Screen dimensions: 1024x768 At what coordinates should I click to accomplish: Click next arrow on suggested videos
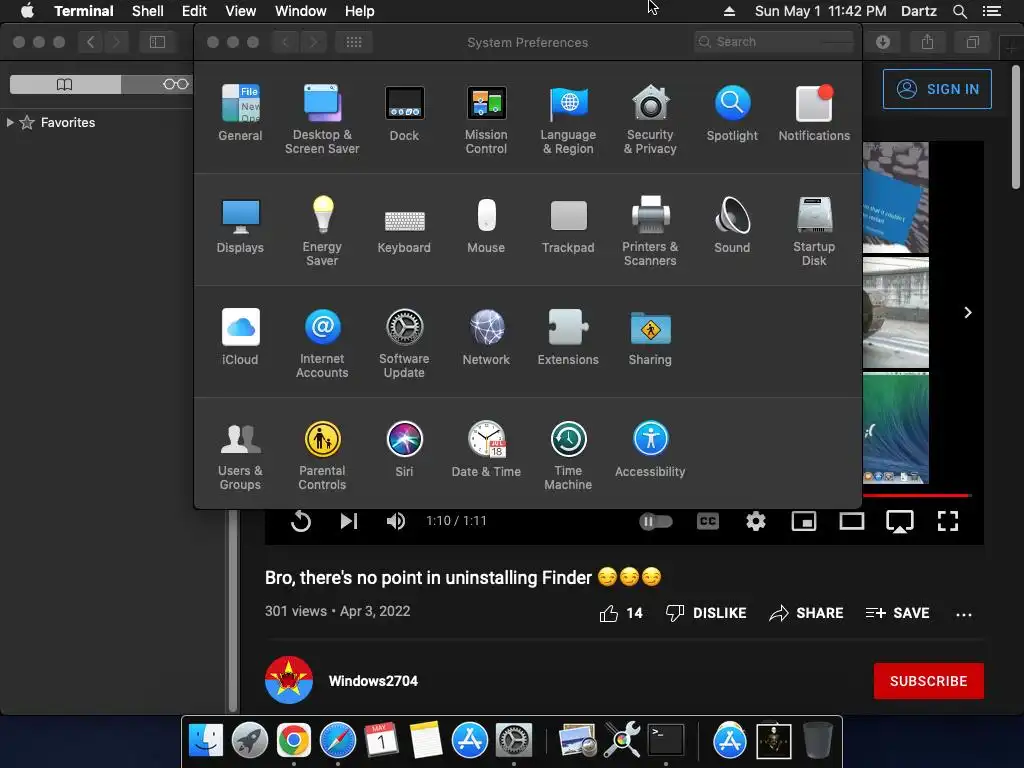coord(968,313)
